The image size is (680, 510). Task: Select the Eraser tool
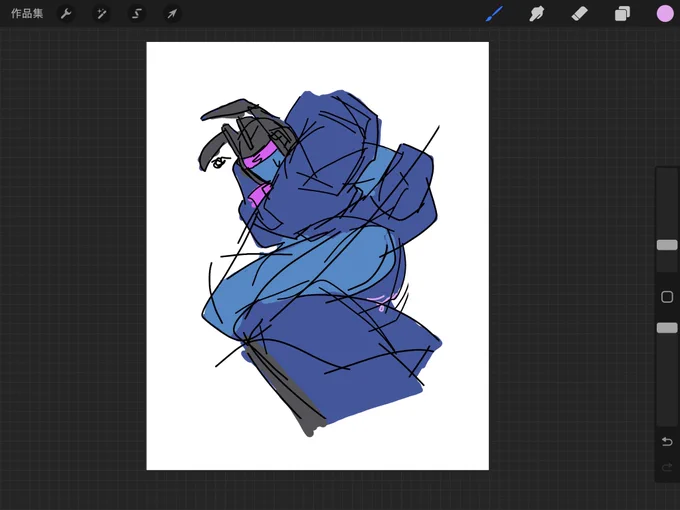579,14
